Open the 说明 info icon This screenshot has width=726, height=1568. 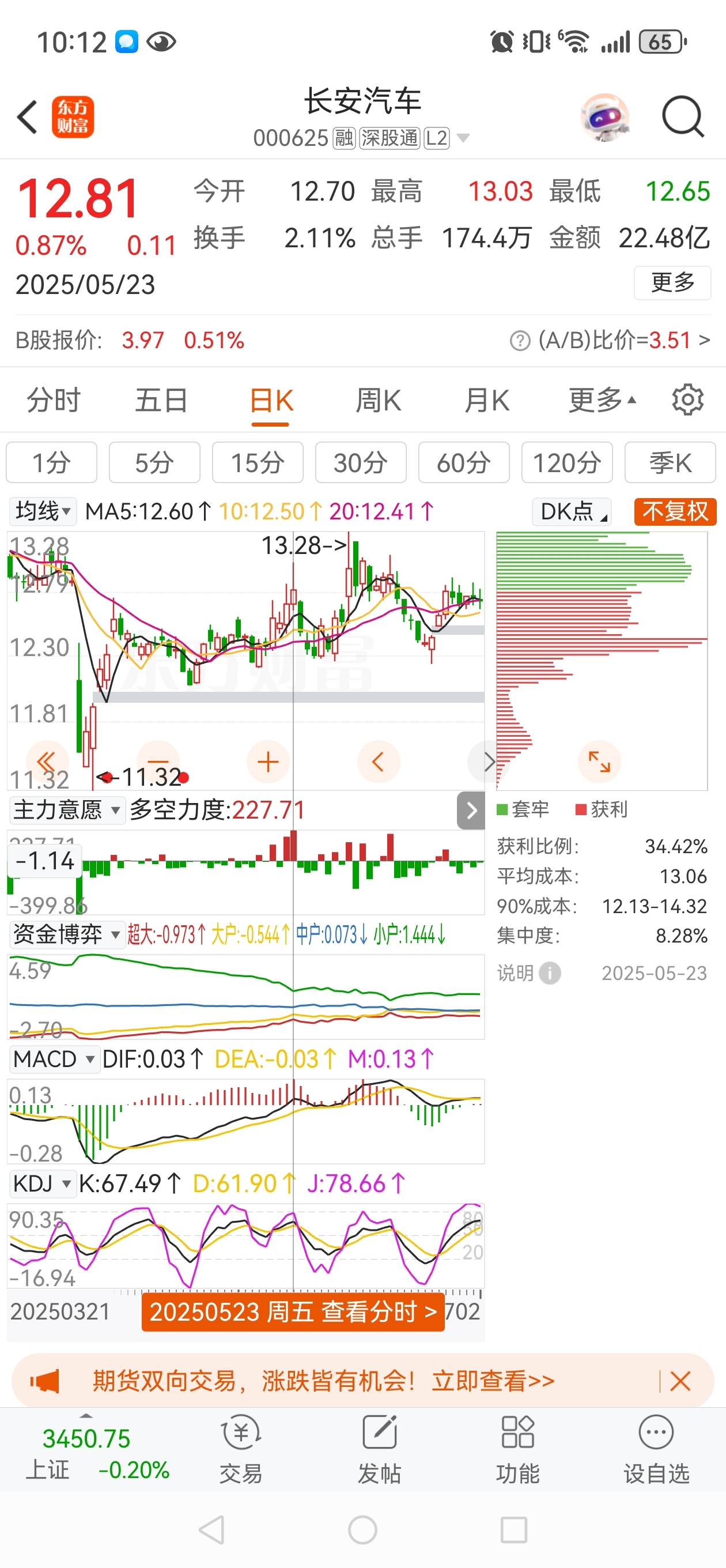[550, 973]
